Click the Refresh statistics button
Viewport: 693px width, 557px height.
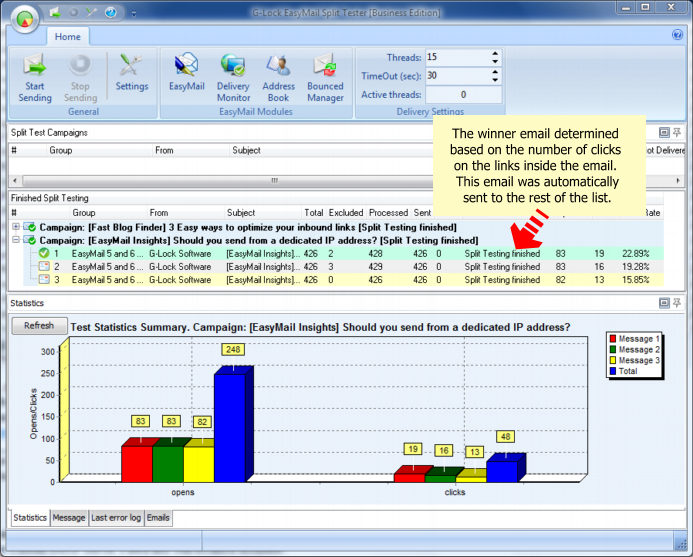coord(39,326)
